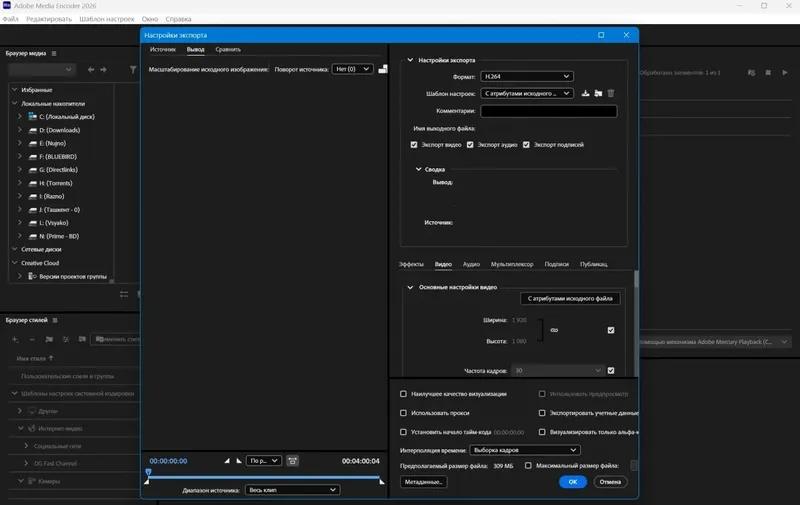Screen dimensions: 800x505
Task: Toggle the Export Video checkbox
Action: (414, 145)
